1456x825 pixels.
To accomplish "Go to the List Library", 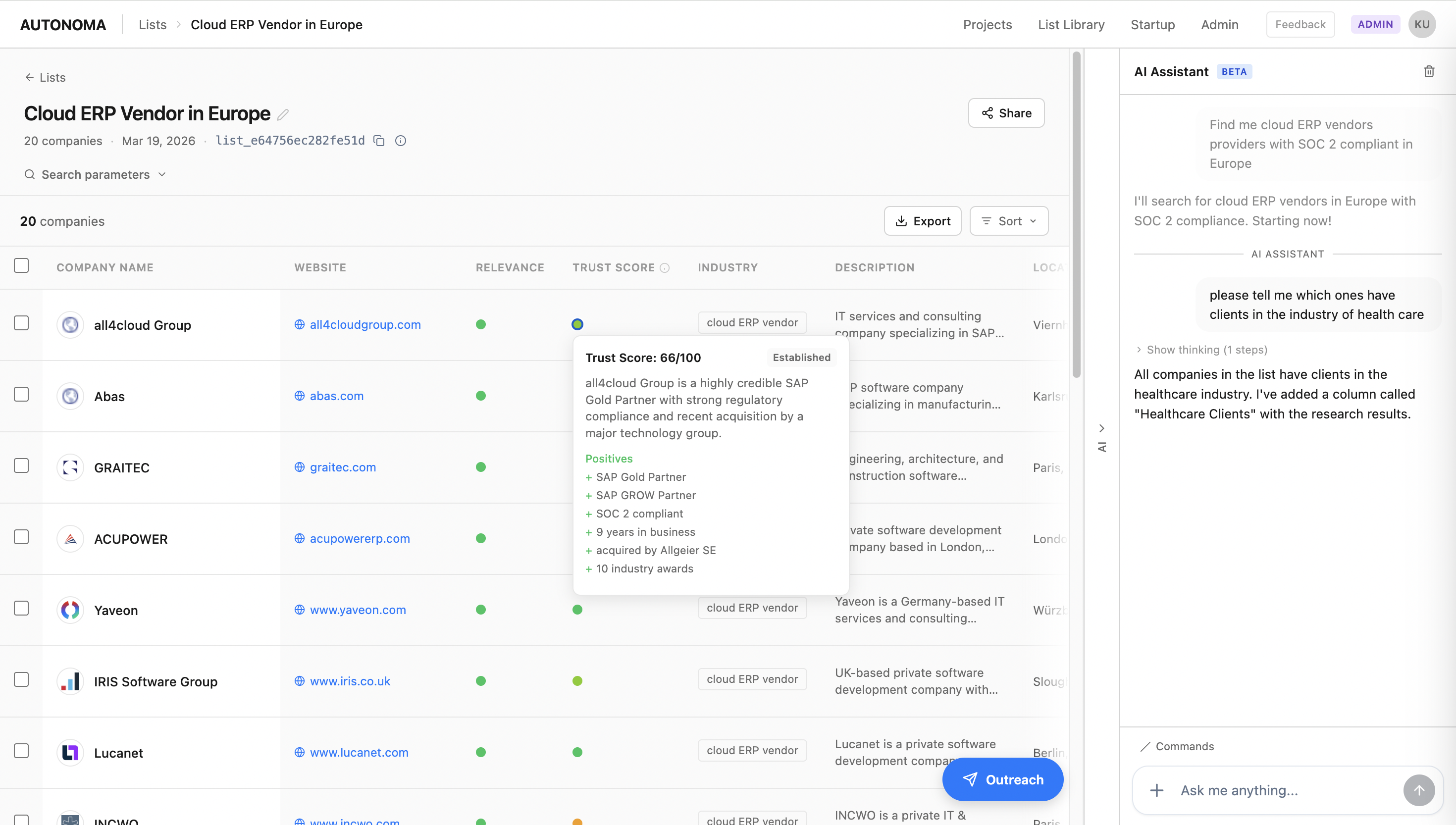I will pos(1071,24).
